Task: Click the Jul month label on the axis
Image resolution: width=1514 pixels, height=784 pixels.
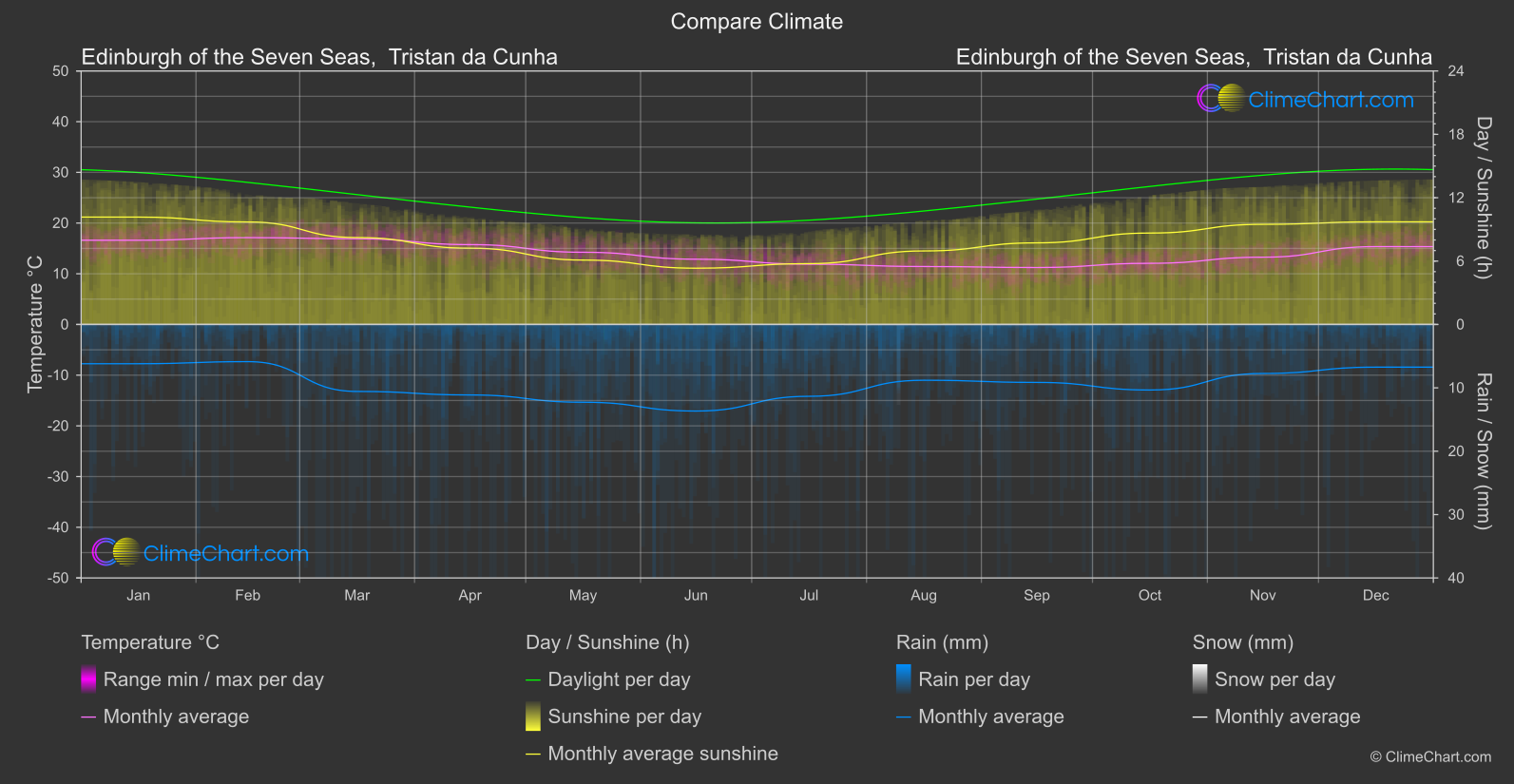Action: click(x=809, y=595)
